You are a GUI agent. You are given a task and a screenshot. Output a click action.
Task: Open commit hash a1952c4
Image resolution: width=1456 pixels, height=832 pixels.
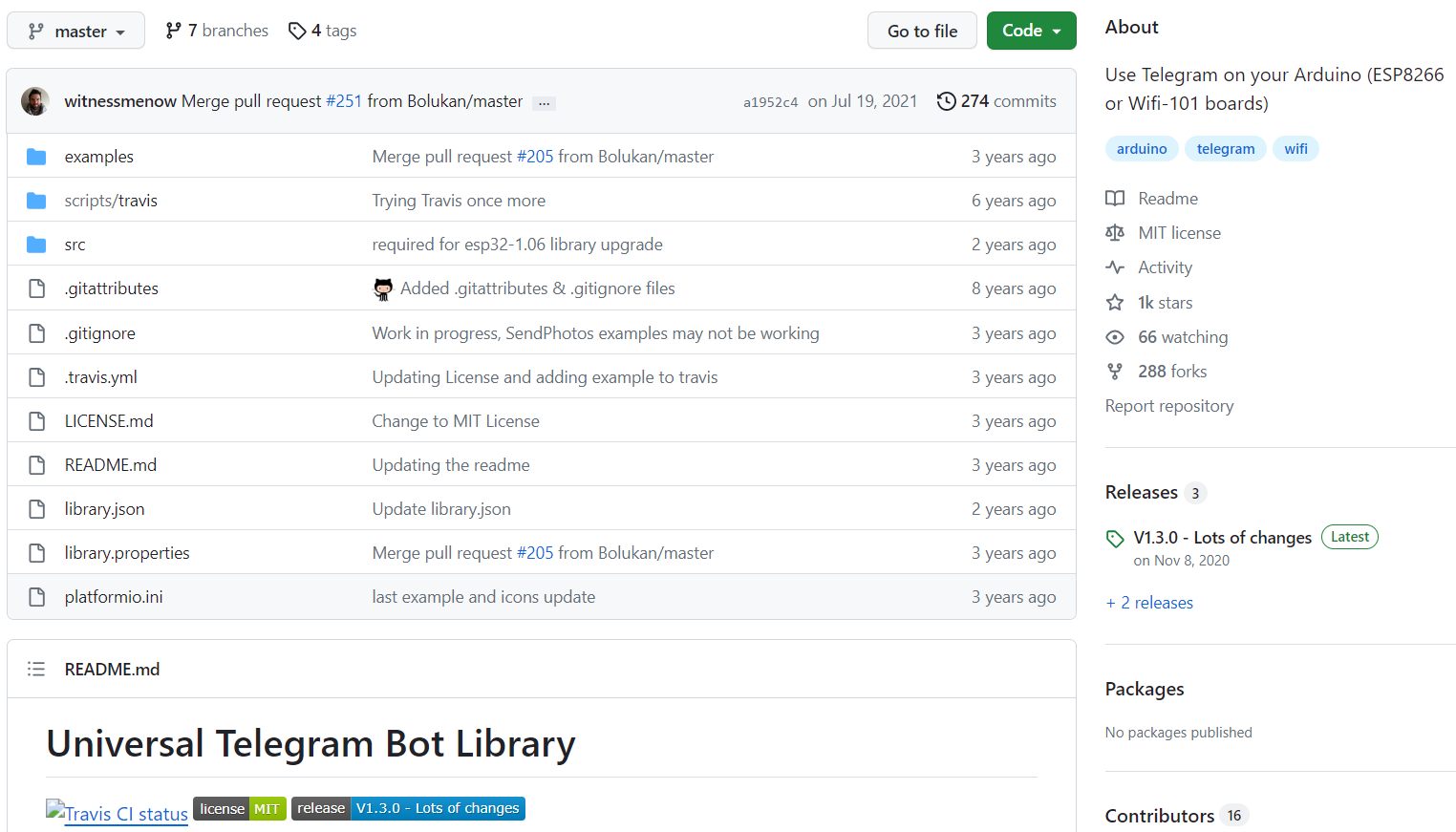(x=770, y=102)
